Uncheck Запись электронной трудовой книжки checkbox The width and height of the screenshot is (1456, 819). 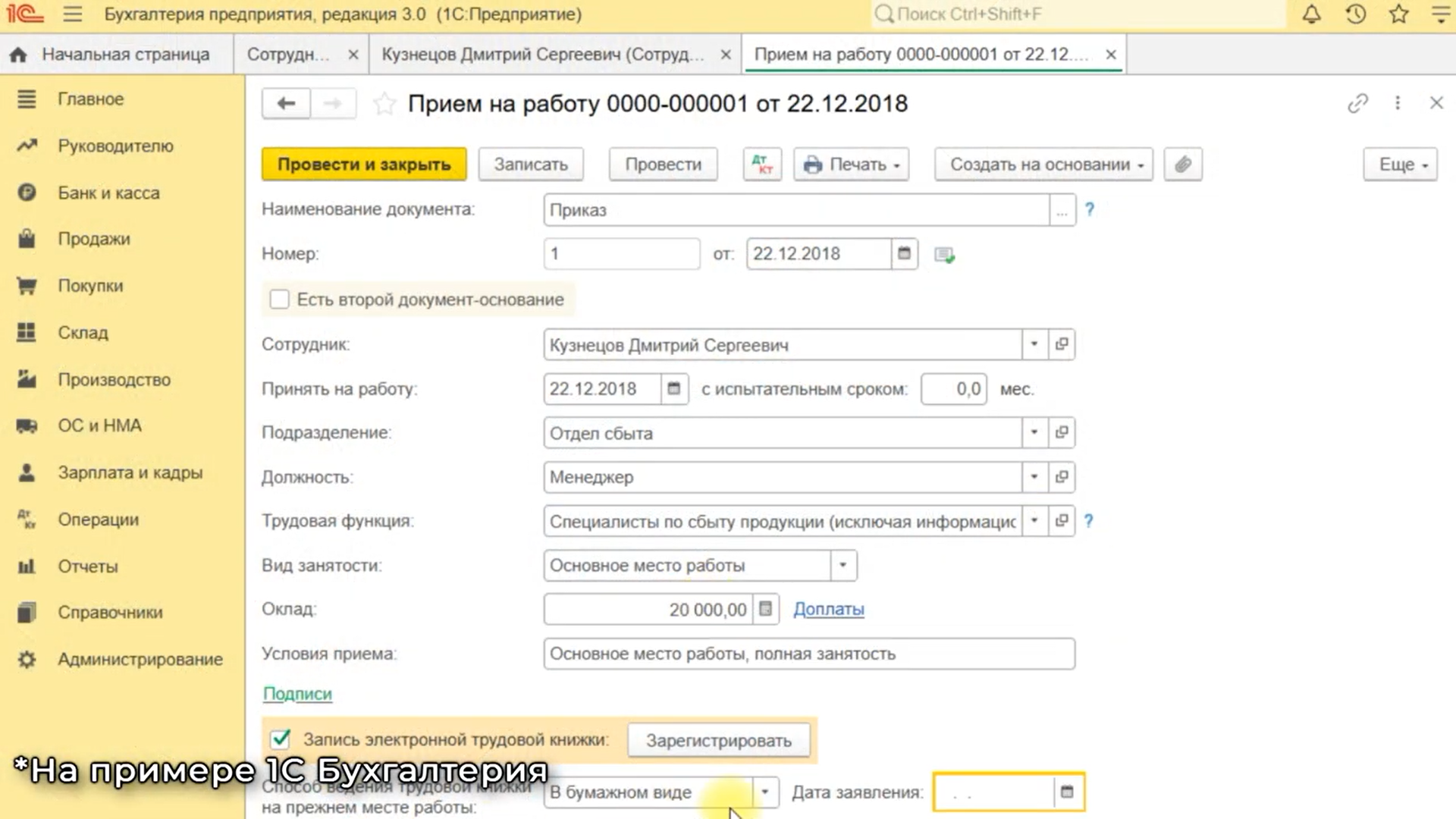coord(281,739)
